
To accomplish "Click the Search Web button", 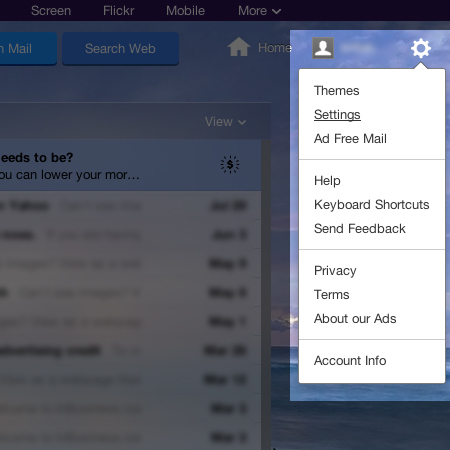I will (x=120, y=49).
